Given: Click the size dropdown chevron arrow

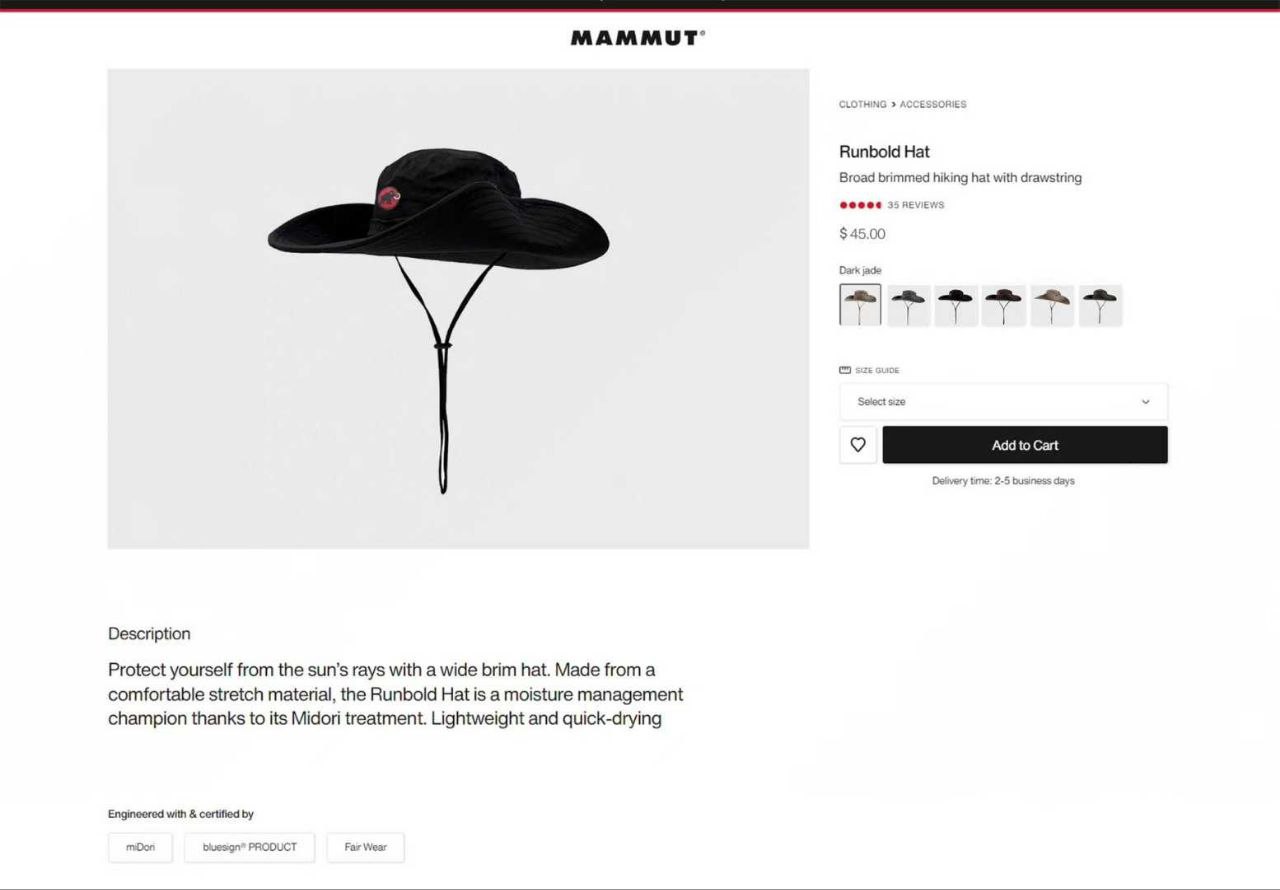Looking at the screenshot, I should pos(1146,402).
